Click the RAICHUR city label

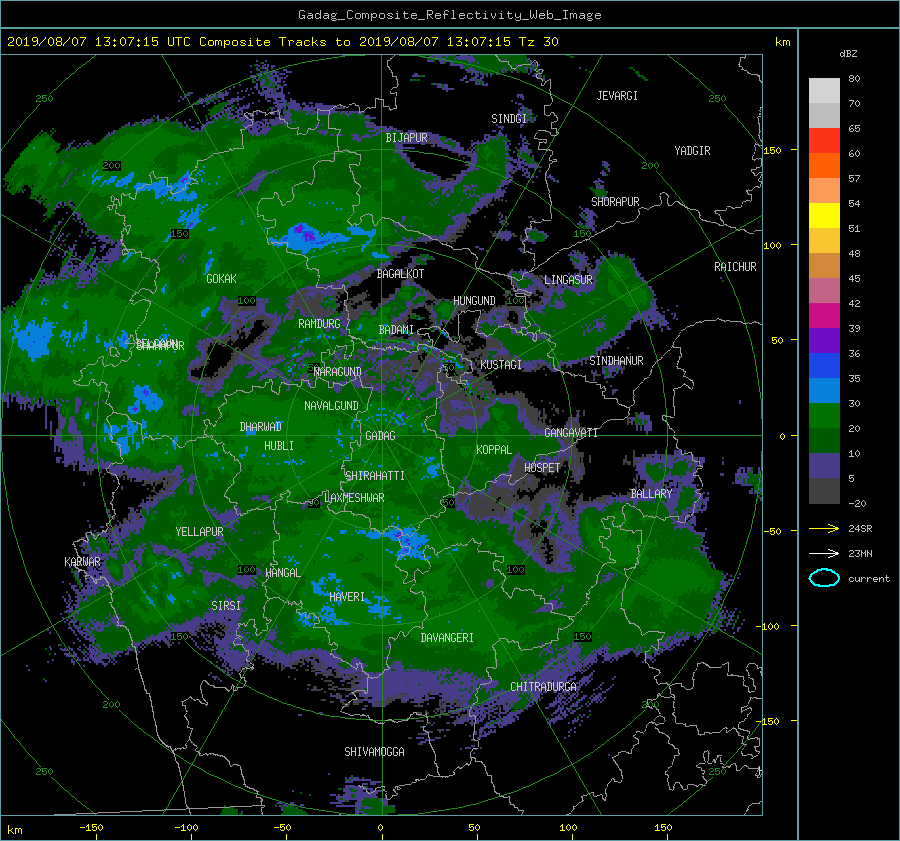[735, 267]
